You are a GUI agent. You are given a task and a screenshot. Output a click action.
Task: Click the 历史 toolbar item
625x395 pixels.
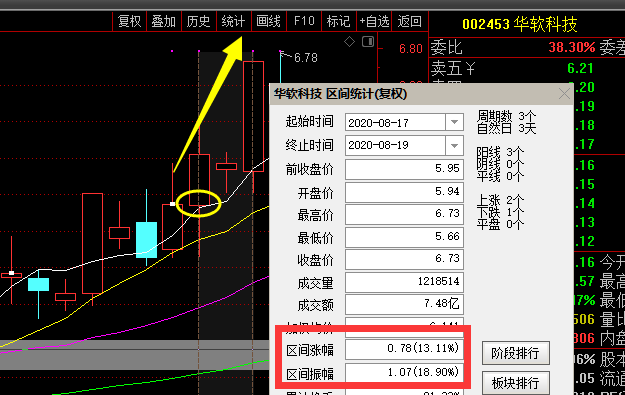(x=199, y=21)
